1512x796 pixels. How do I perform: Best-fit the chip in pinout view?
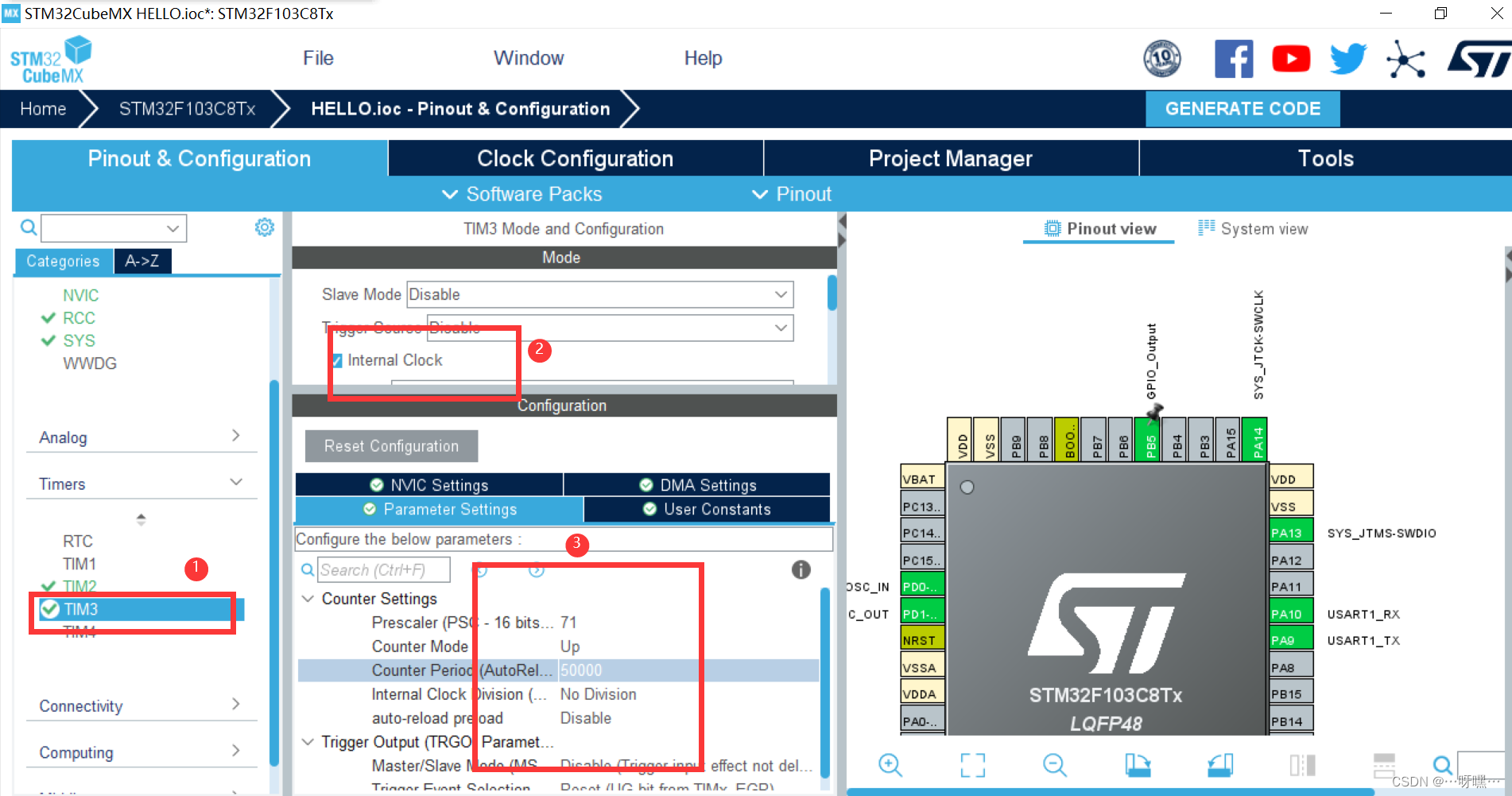pos(972,765)
